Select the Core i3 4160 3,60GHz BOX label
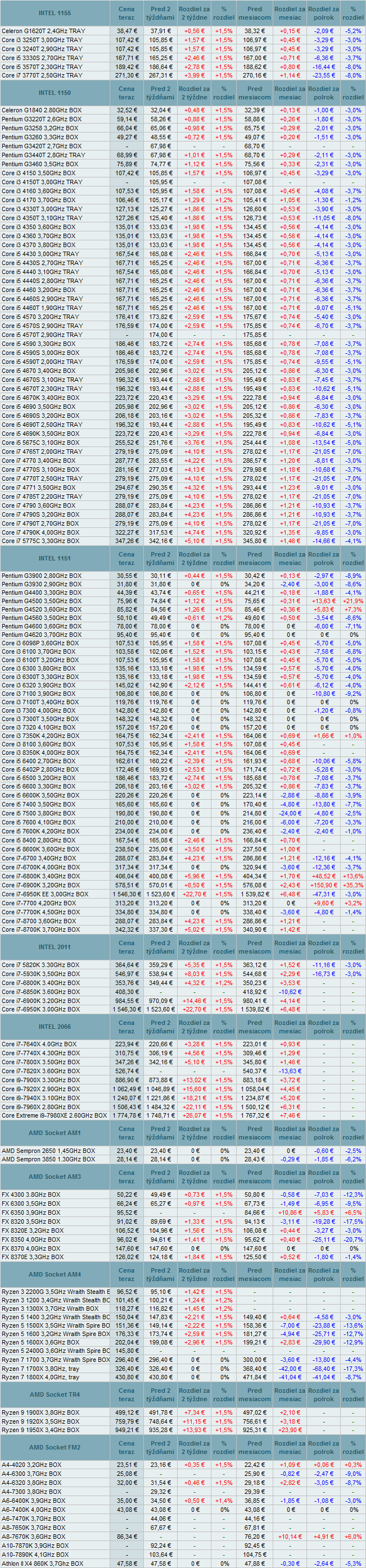This screenshot has width=366, height=1568. (39, 191)
